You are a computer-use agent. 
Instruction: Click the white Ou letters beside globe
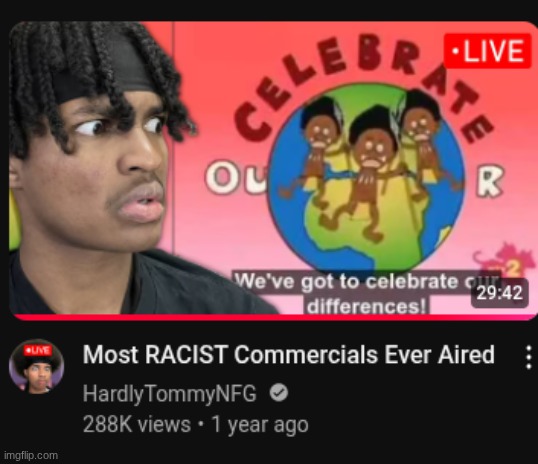(237, 176)
